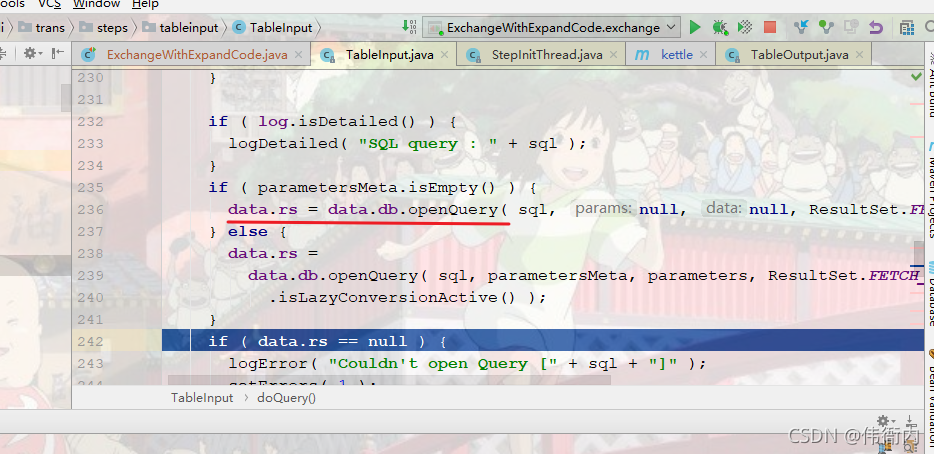Run ExchangeWithExpandCode.exchange with the green play button
Screen dimensions: 934x454
coord(695,27)
